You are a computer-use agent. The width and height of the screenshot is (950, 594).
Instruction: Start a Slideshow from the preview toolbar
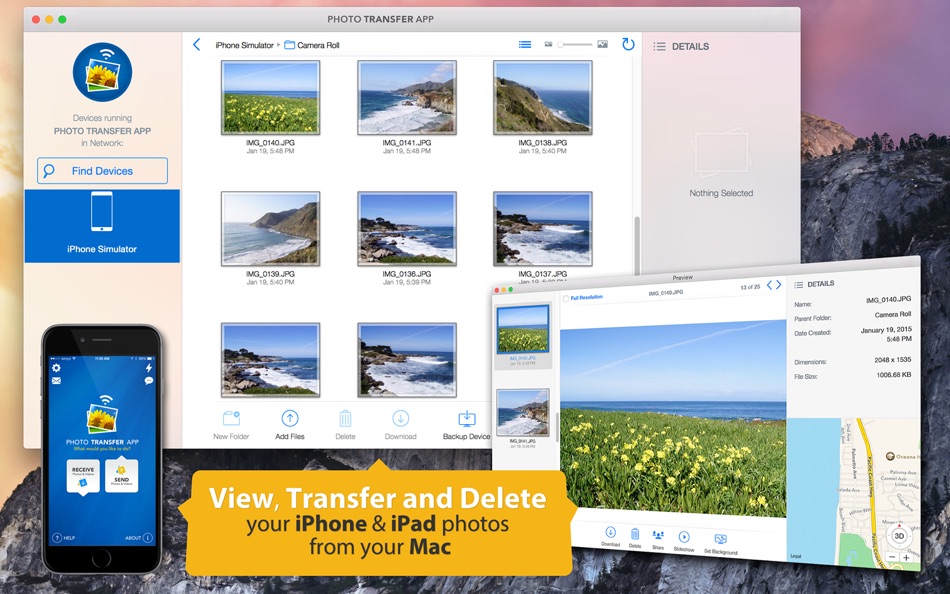point(684,536)
